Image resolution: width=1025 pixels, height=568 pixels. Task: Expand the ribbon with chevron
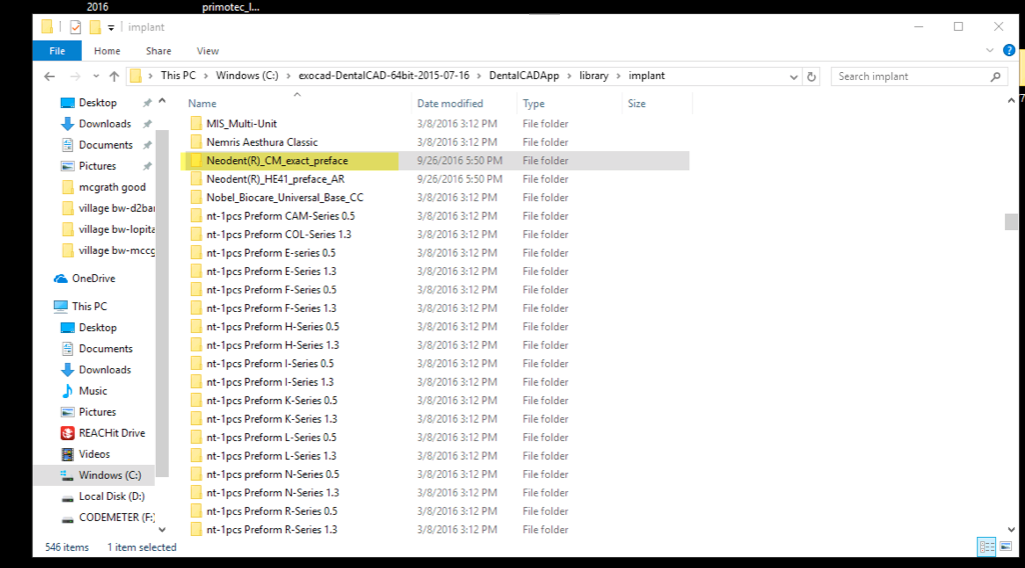tap(990, 50)
